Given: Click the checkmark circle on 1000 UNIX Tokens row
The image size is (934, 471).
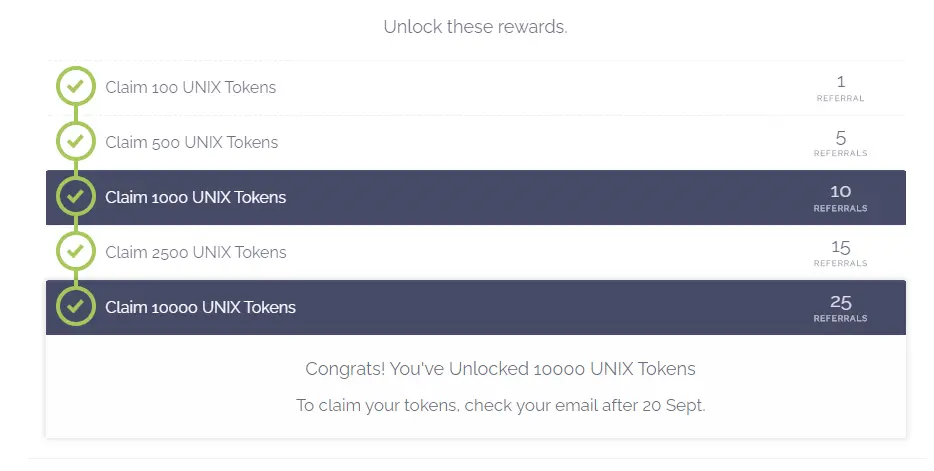Looking at the screenshot, I should click(x=76, y=196).
